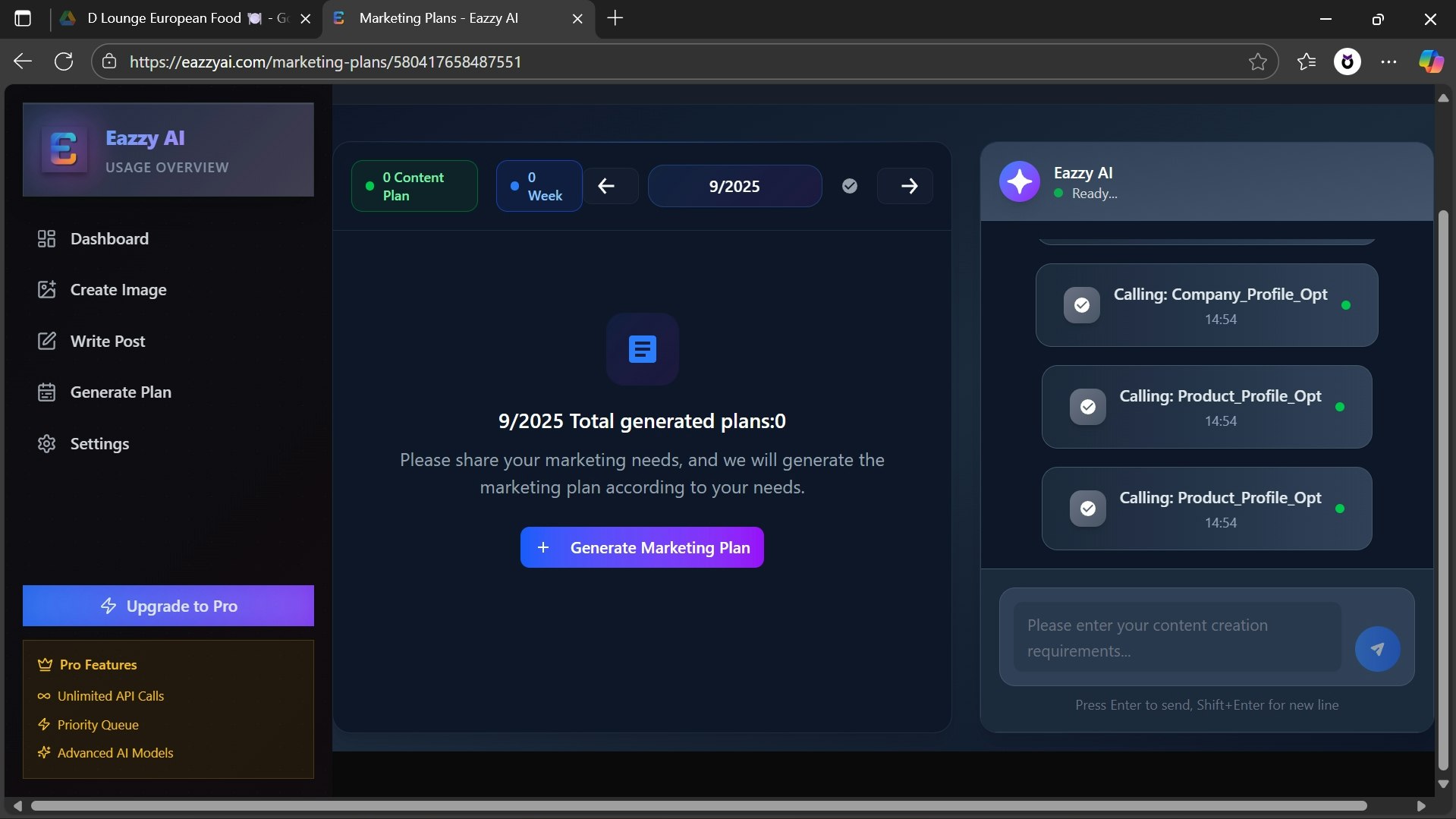Click the 9/2025 month selector
The width and height of the screenshot is (1456, 819).
[734, 186]
